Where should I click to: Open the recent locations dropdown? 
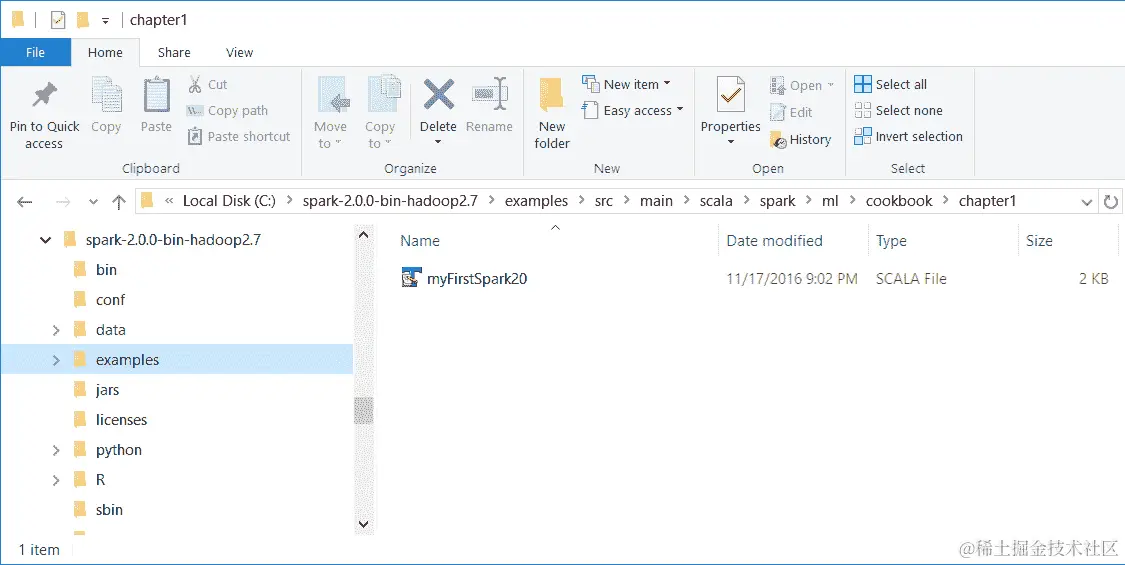tap(93, 202)
